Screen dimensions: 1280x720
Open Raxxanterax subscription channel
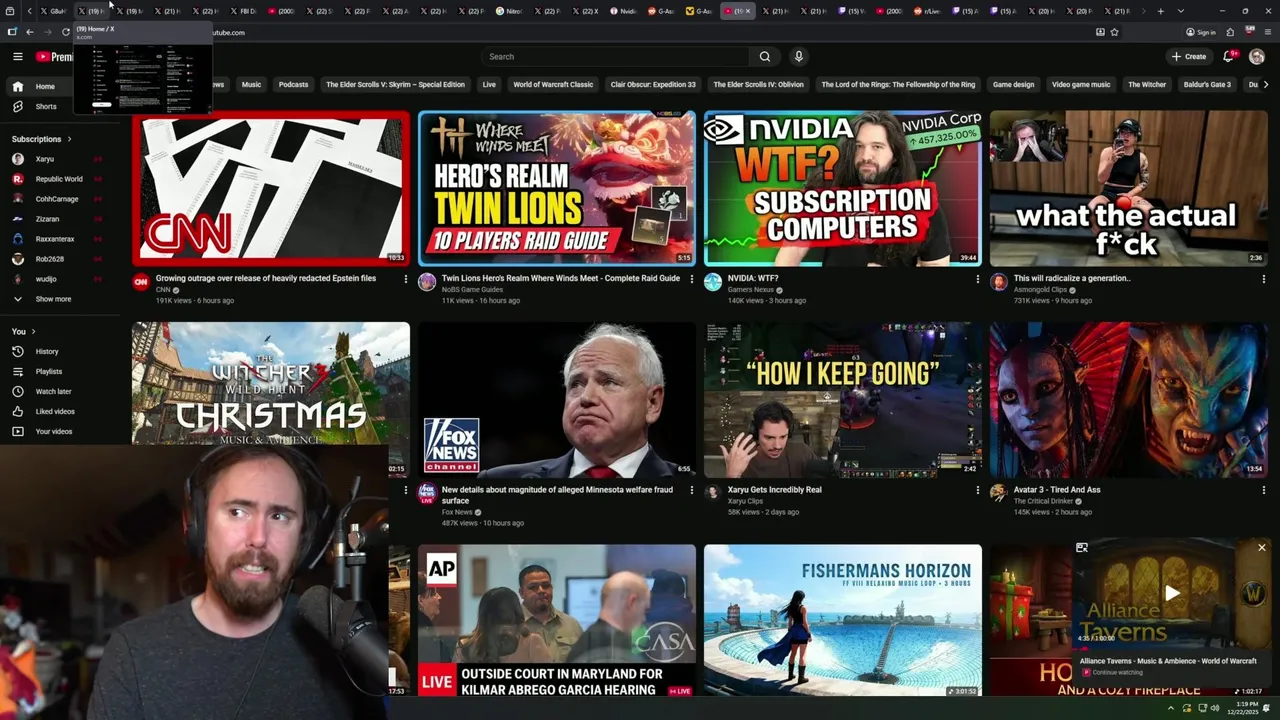pos(55,239)
